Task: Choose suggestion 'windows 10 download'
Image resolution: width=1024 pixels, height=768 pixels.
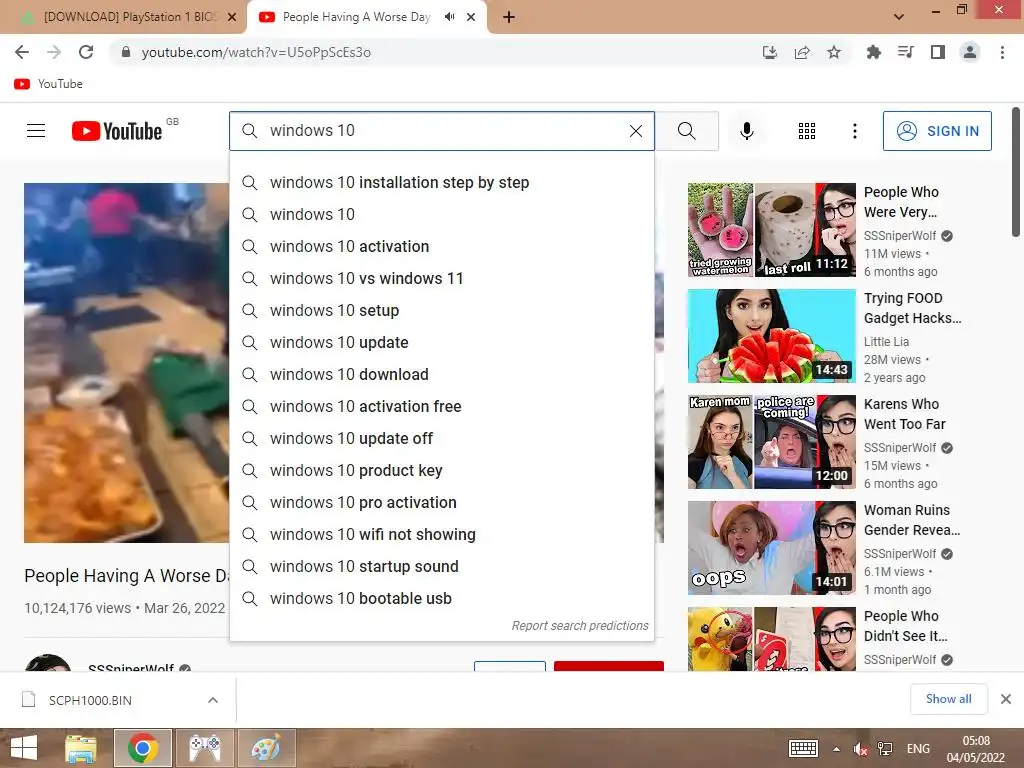Action: click(441, 374)
